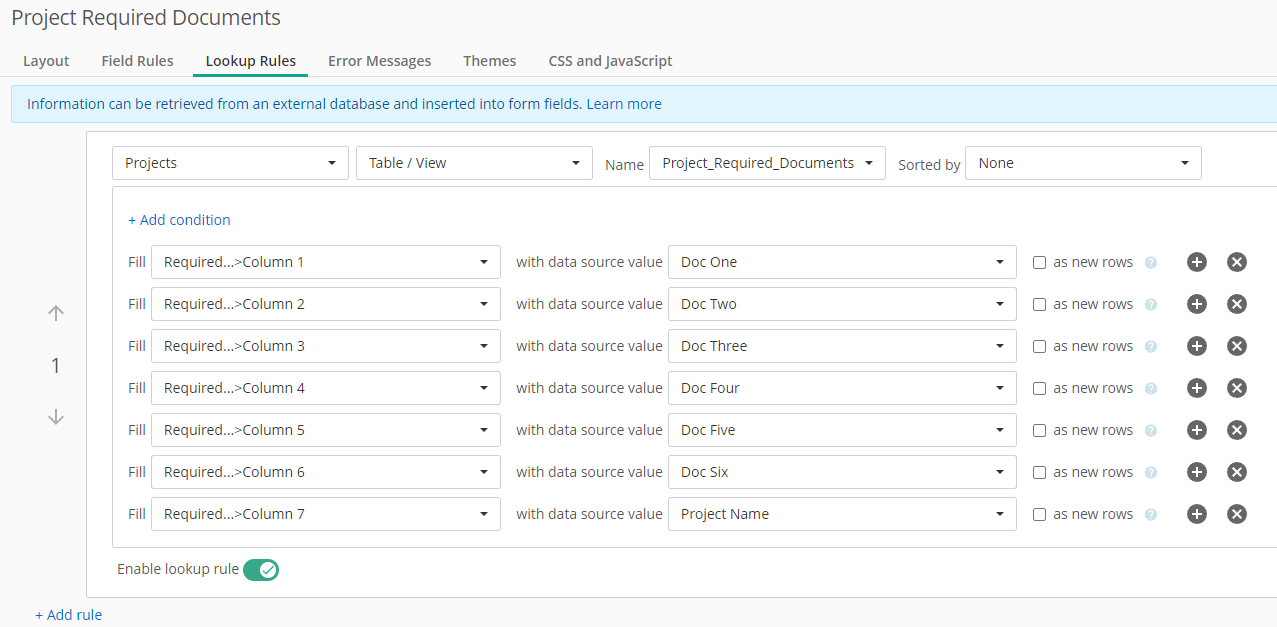Open the Project_Required_Documents name dropdown
The height and width of the screenshot is (627, 1277).
tap(766, 163)
